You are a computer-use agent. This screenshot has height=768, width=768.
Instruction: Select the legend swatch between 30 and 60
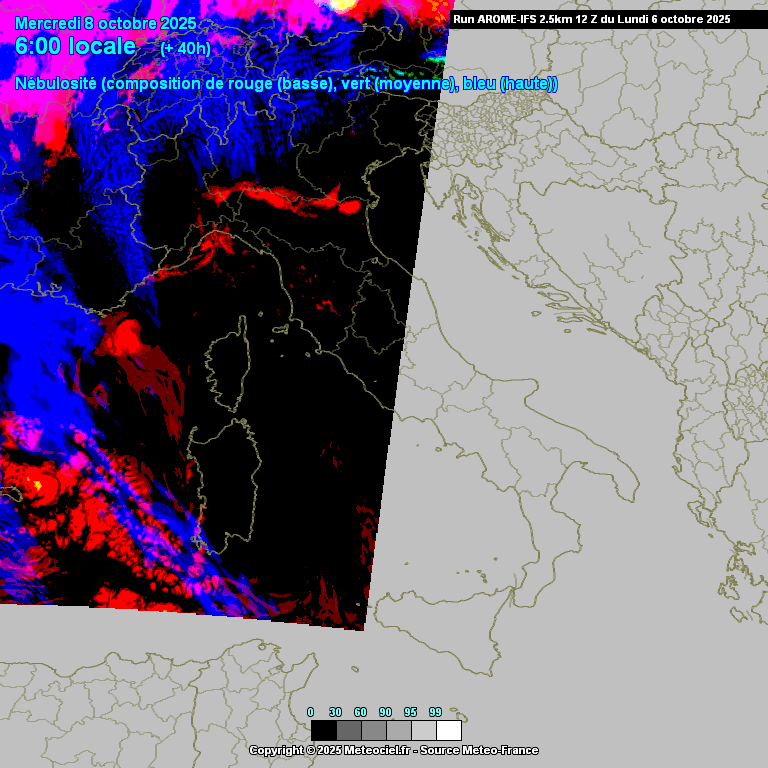point(348,730)
